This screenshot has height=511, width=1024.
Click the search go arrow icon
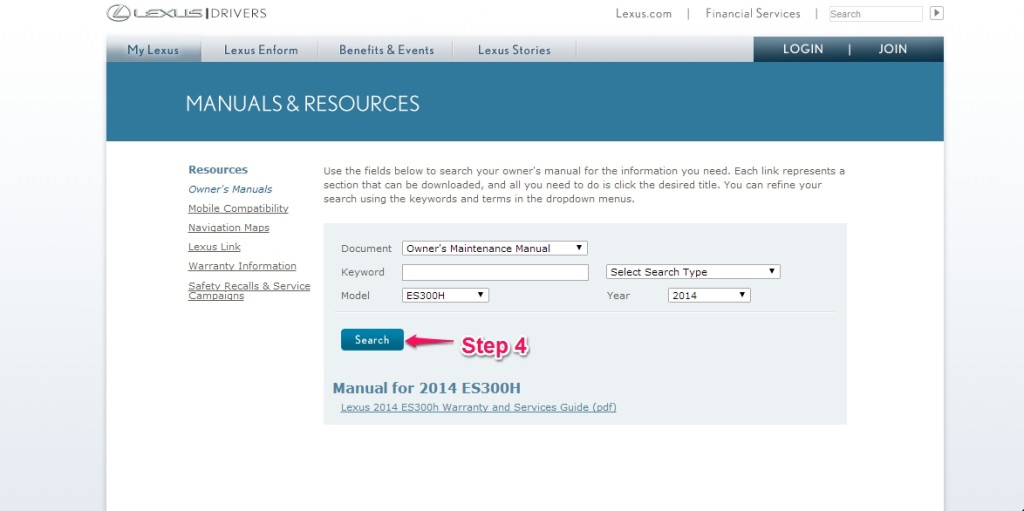(936, 13)
